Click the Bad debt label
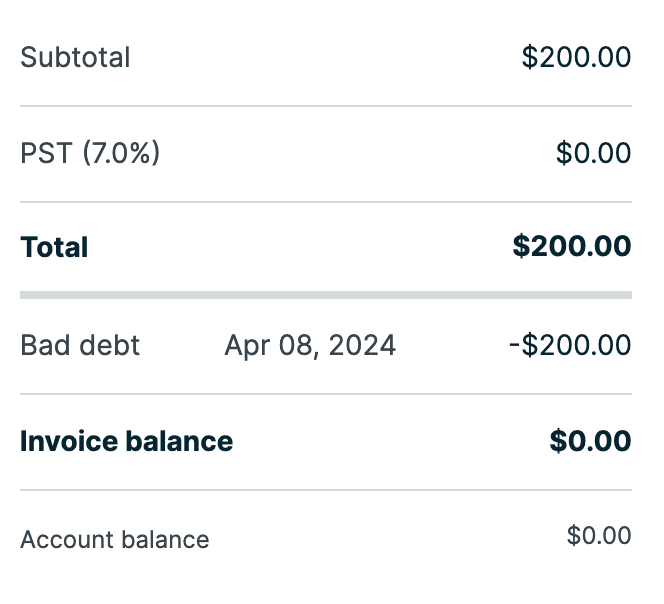 (80, 346)
